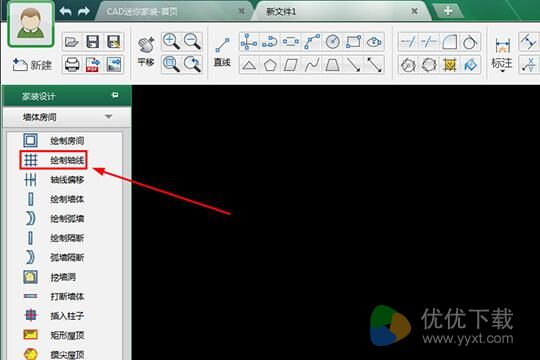This screenshot has width=540, height=360.
Task: Switch to the CAD迷你家装-首页 tab
Action: [142, 12]
